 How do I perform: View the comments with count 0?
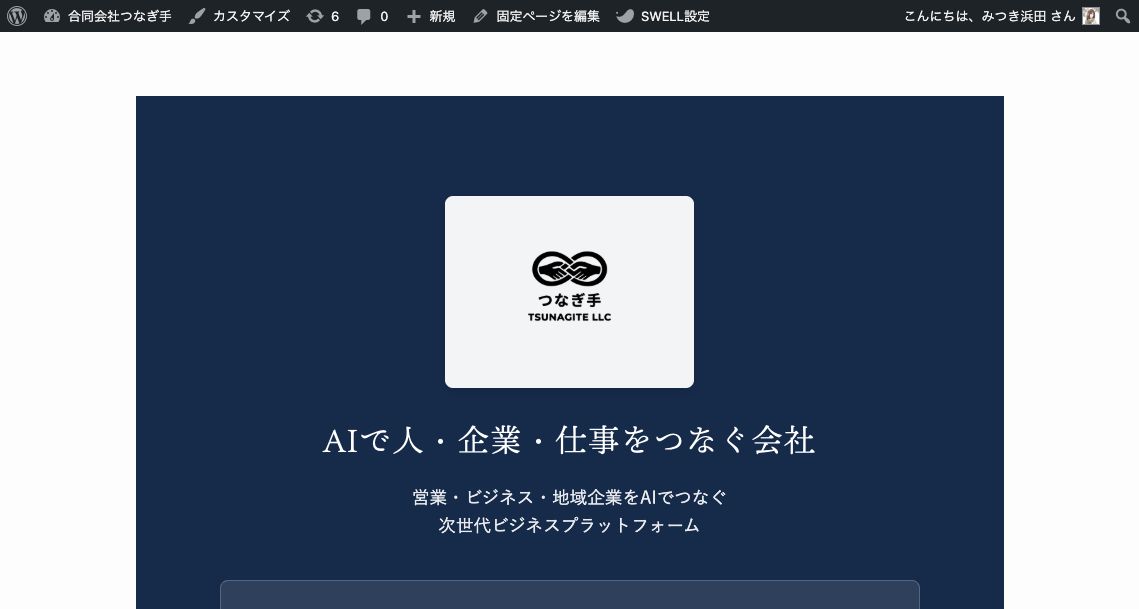pos(373,16)
